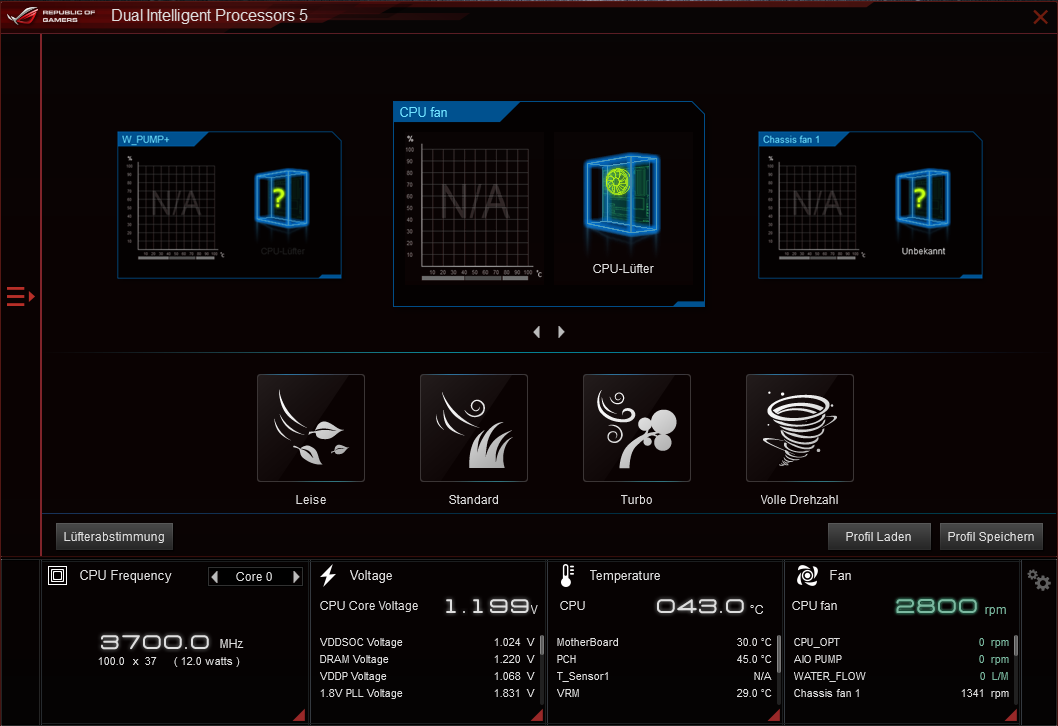Expand the CPU Frequency panel corner triangle
This screenshot has width=1058, height=726.
[x=300, y=715]
